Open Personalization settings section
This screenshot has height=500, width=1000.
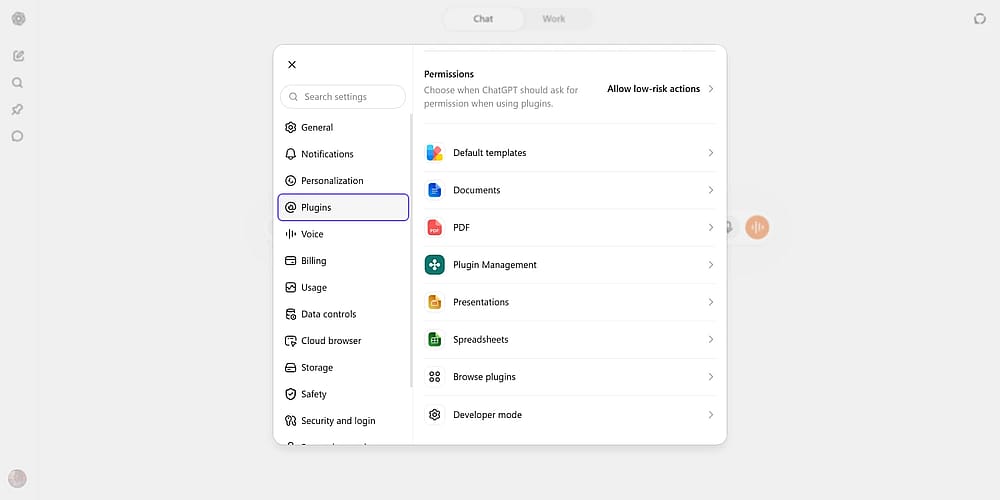[x=343, y=181]
